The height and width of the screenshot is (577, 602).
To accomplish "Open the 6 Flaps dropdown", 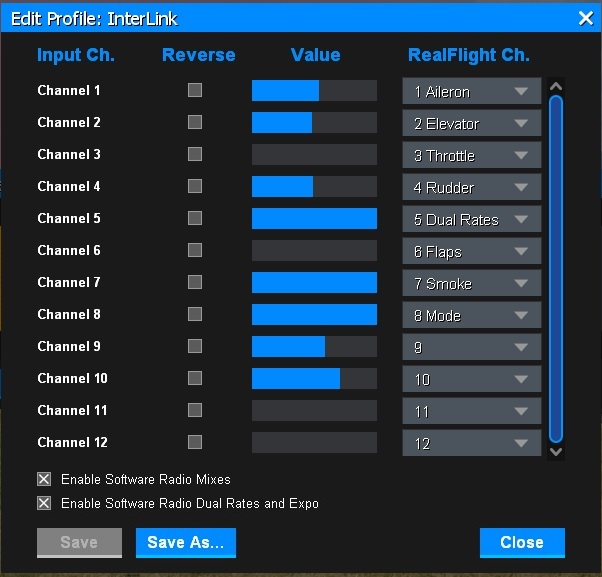I will (471, 252).
